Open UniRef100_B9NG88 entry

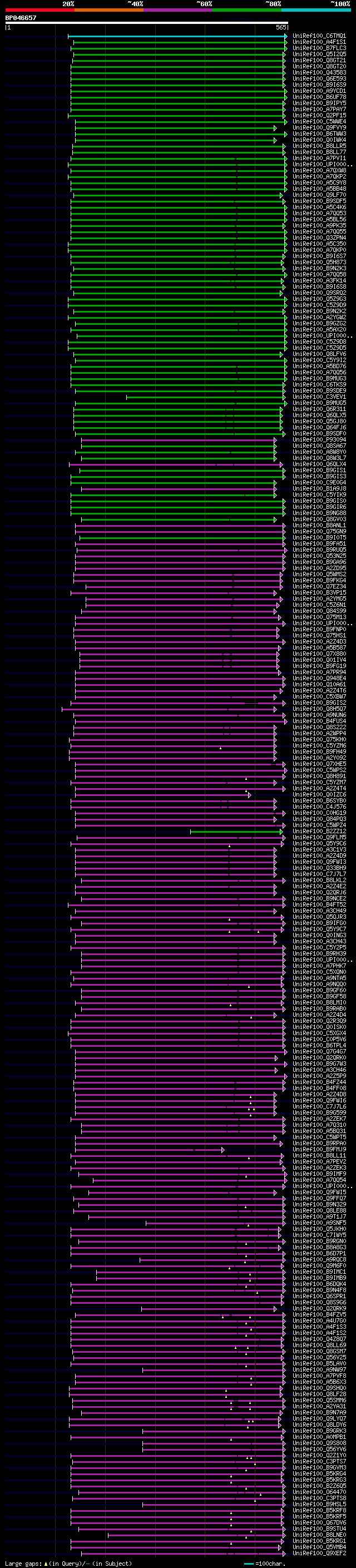coord(319,513)
